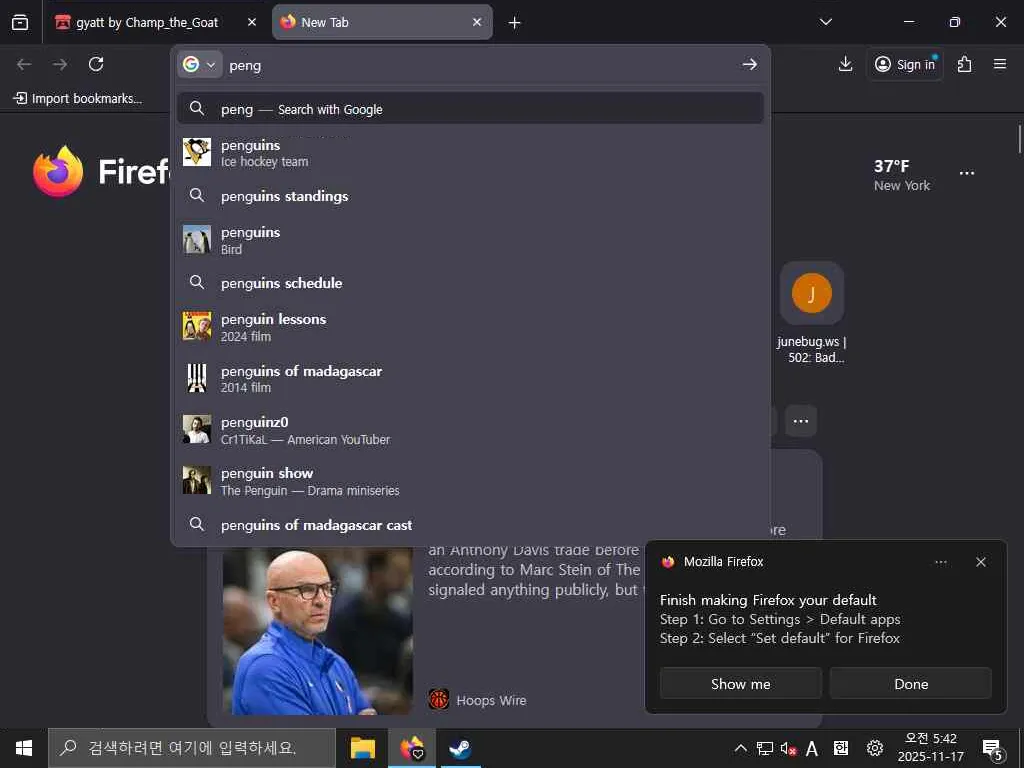
Task: Open the IME settings gear icon
Action: pos(874,748)
